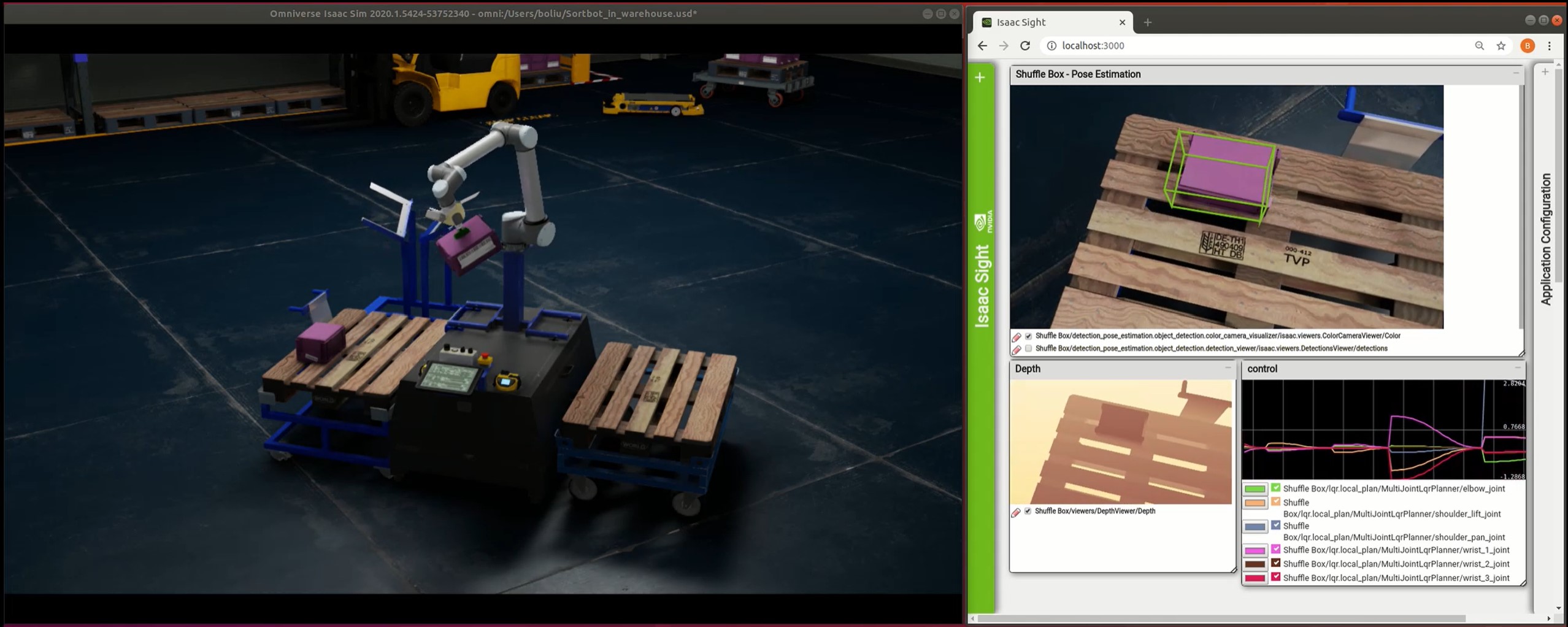Uncheck the DepthViewer/Depth channel checkbox
The image size is (1568, 627).
tap(1028, 511)
